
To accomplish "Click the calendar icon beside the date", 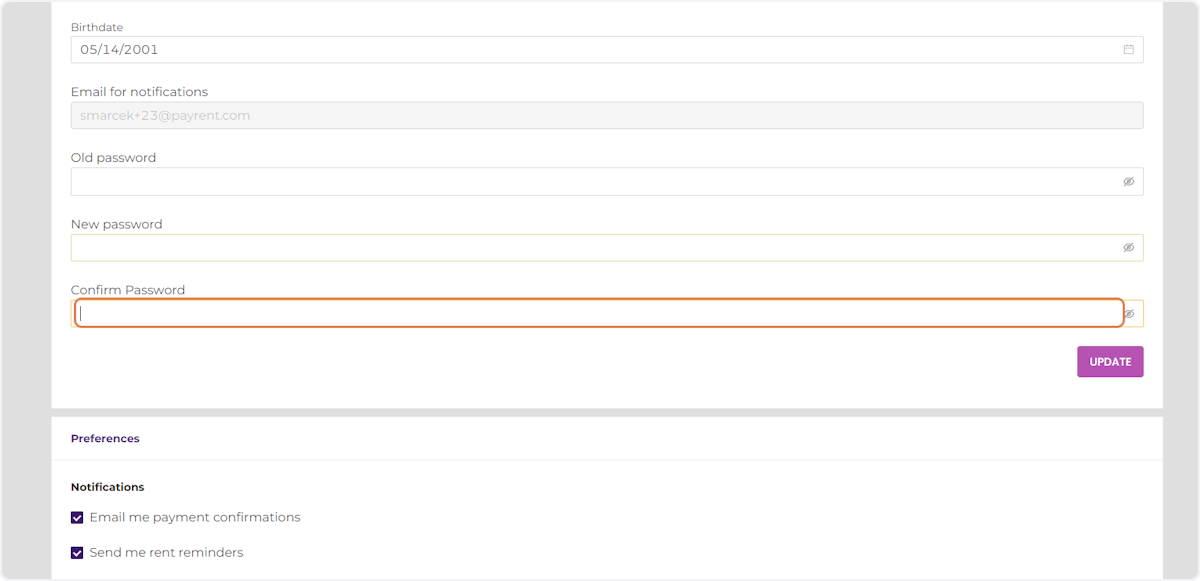I will tap(1128, 49).
